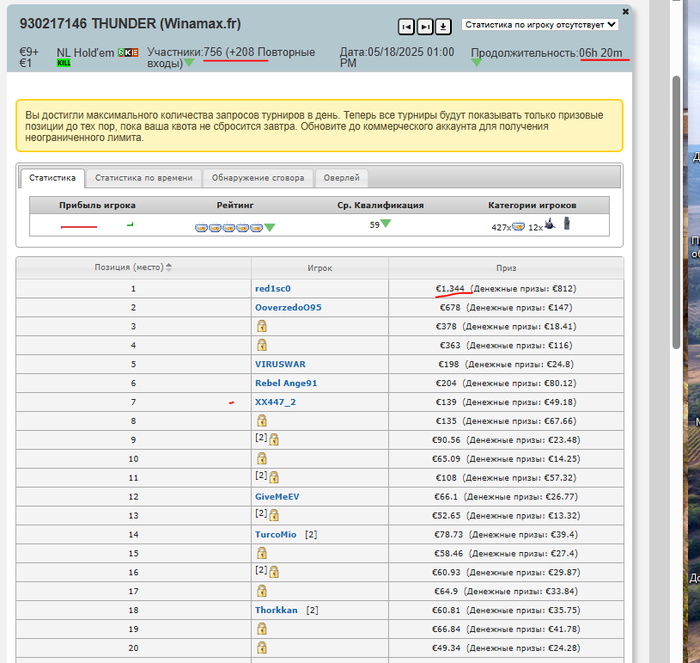
Task: Switch to the 'Оверлей' tab
Action: point(341,178)
